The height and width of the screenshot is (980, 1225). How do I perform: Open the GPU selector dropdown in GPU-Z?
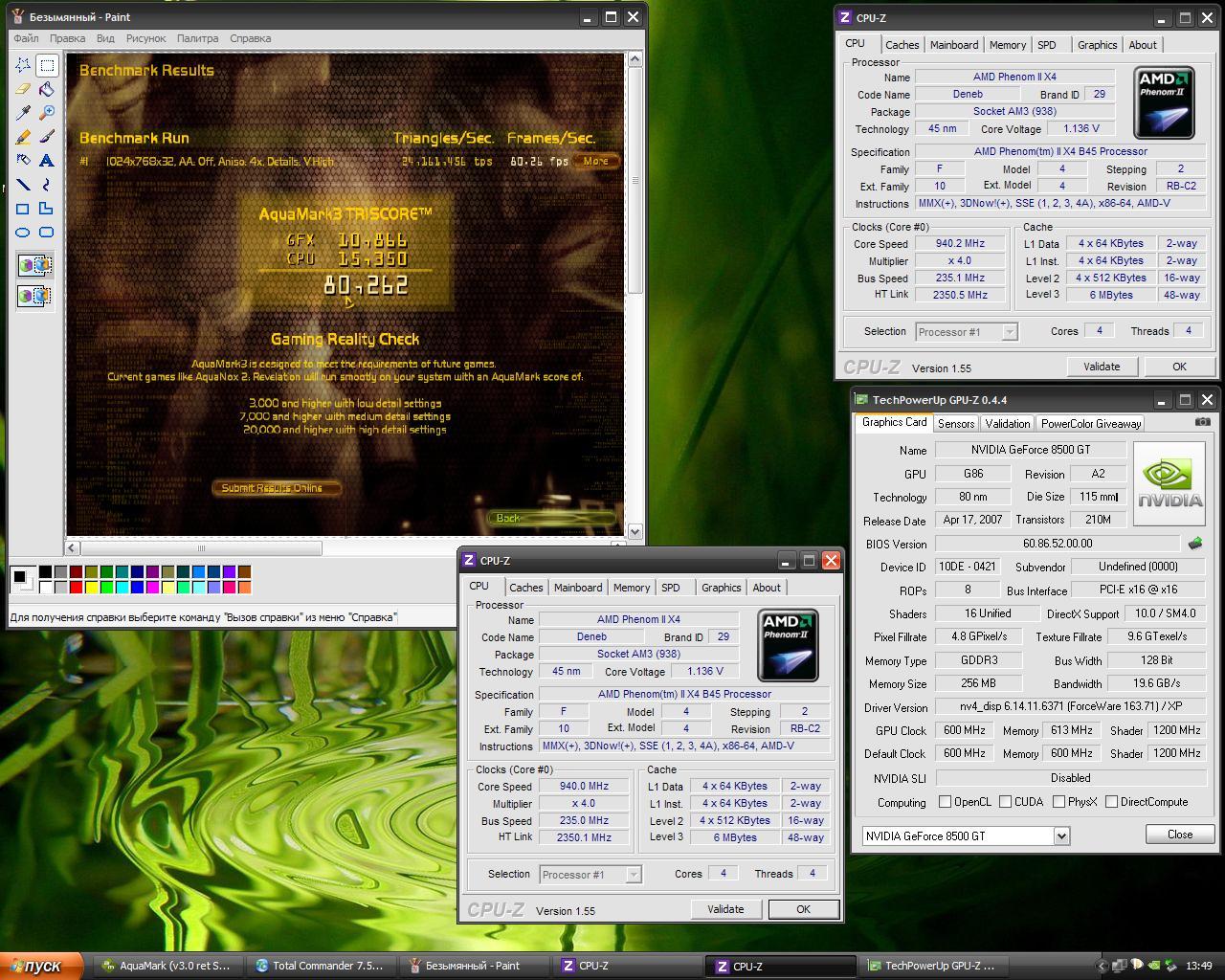point(1060,835)
